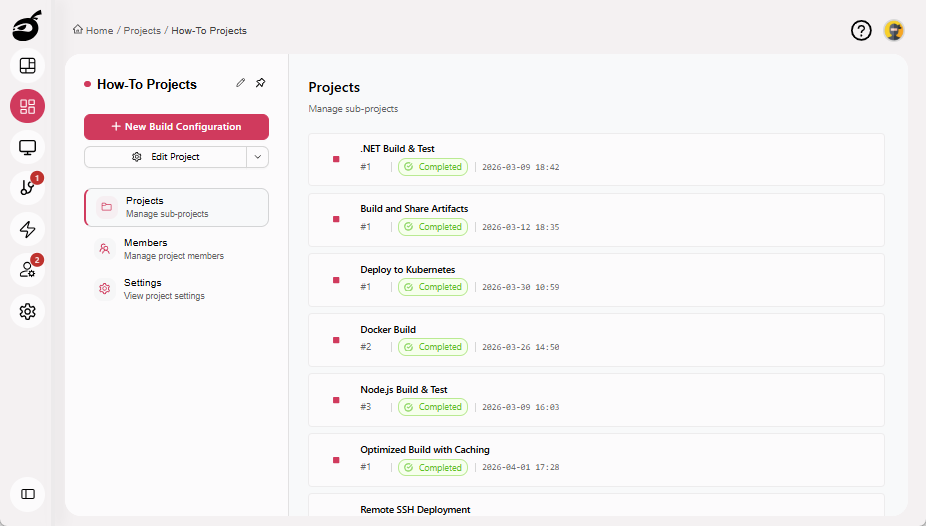Open Node.js Build & Test project
This screenshot has height=526, width=926.
click(596, 400)
